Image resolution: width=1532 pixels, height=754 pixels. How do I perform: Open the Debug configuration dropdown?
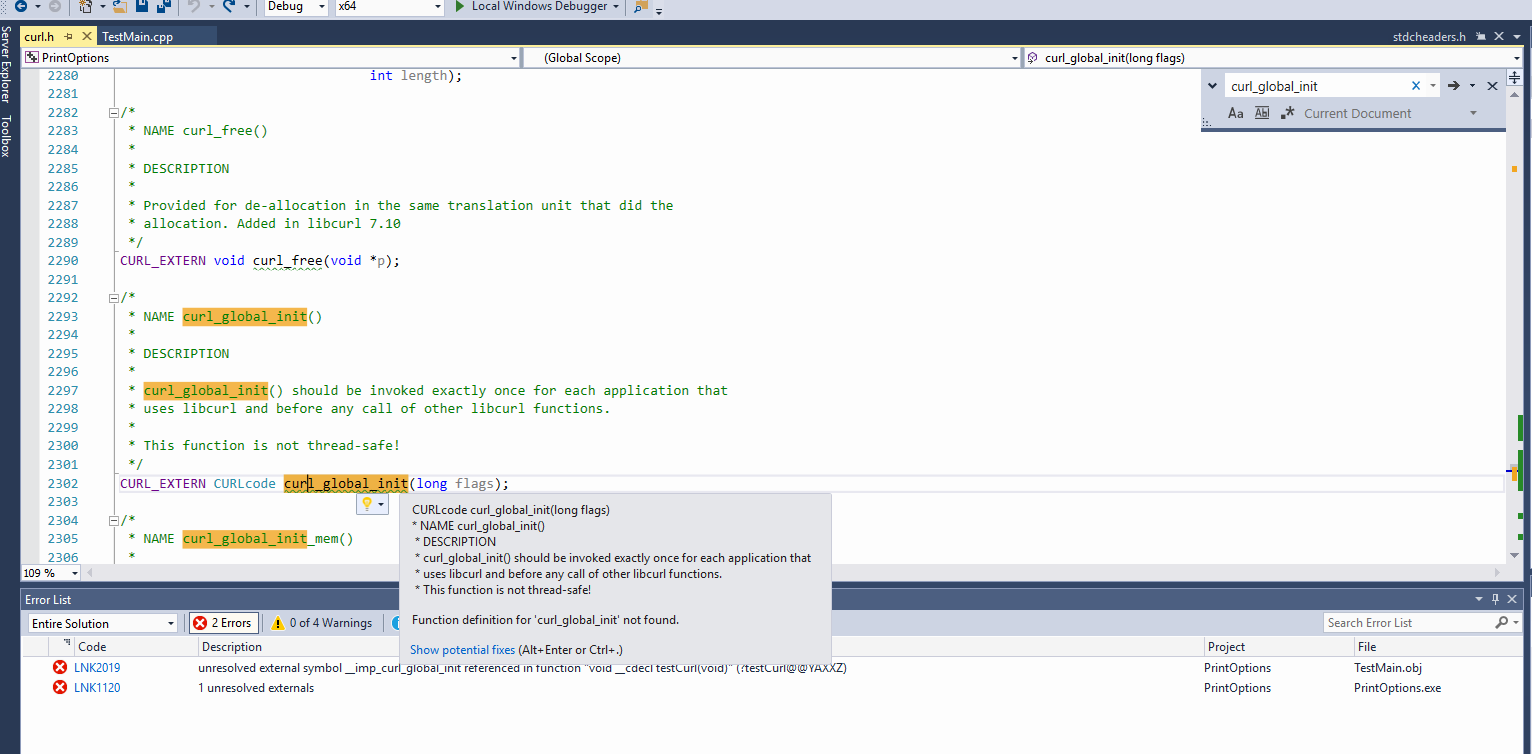[296, 6]
